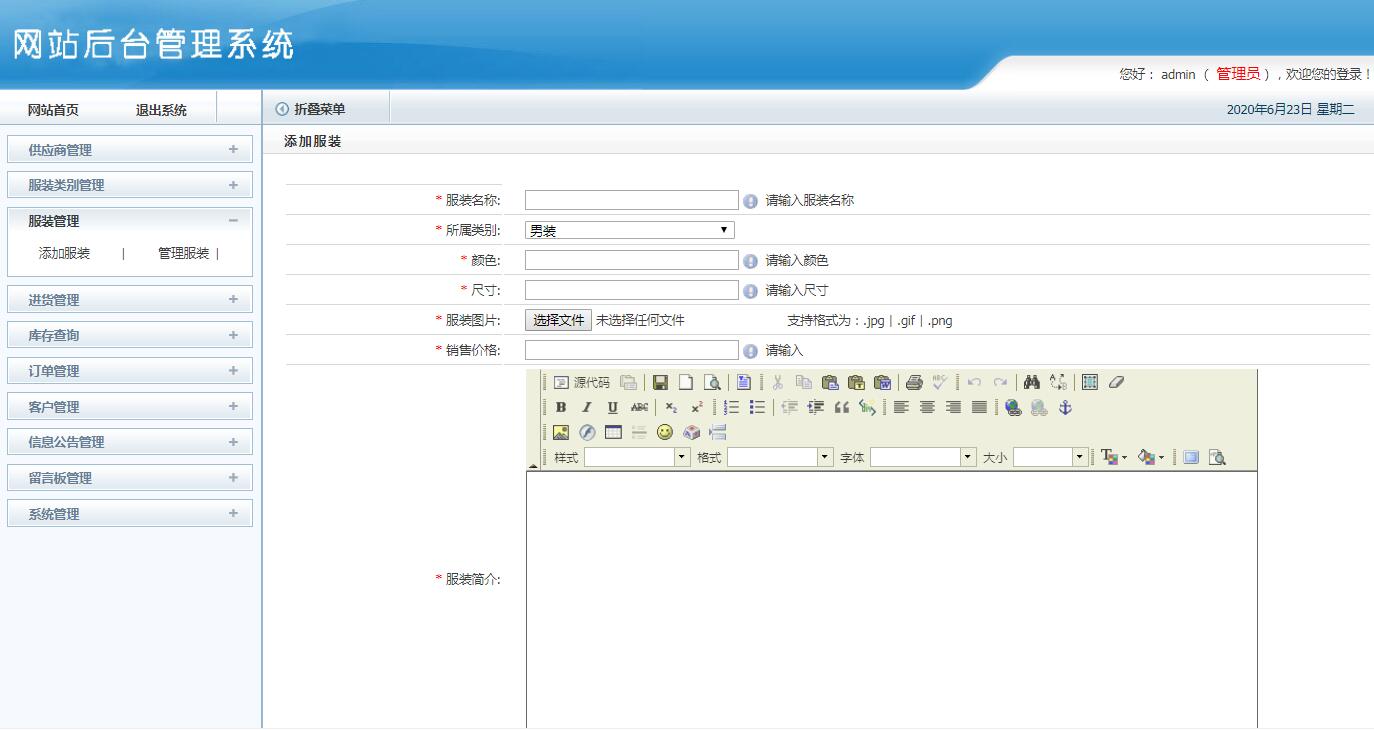This screenshot has height=730, width=1374.
Task: Insert a hyperlink with the globe icon
Action: tap(1013, 408)
